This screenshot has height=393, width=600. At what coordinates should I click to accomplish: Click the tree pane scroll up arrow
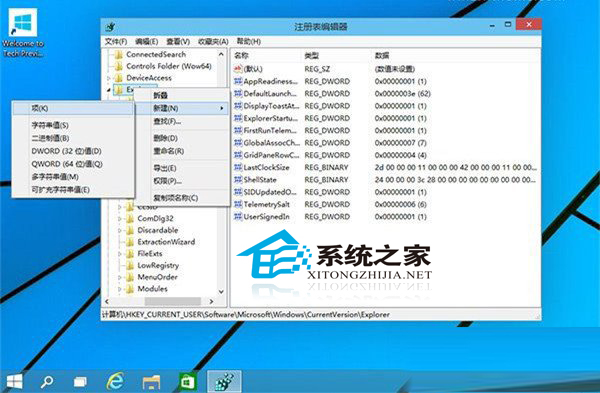pos(221,55)
